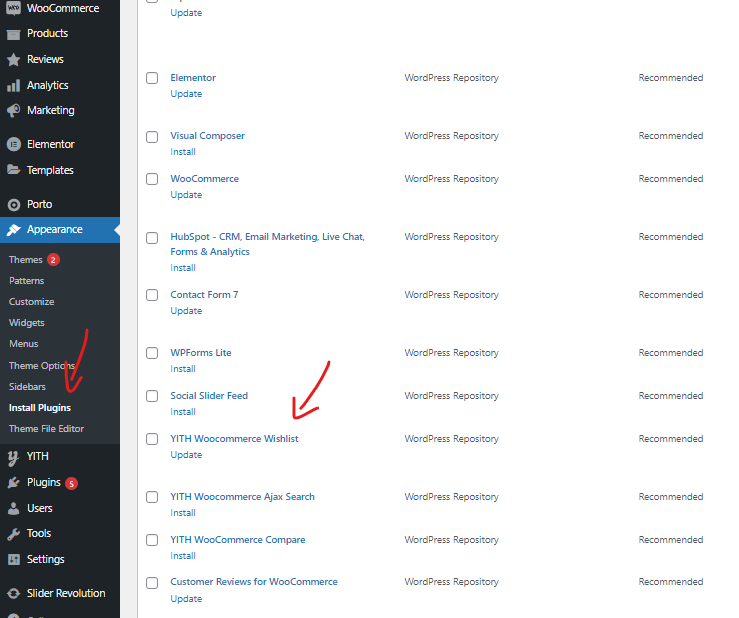Click Update under YITH Woocommerce Wishlist
The width and height of the screenshot is (739, 618).
[186, 455]
